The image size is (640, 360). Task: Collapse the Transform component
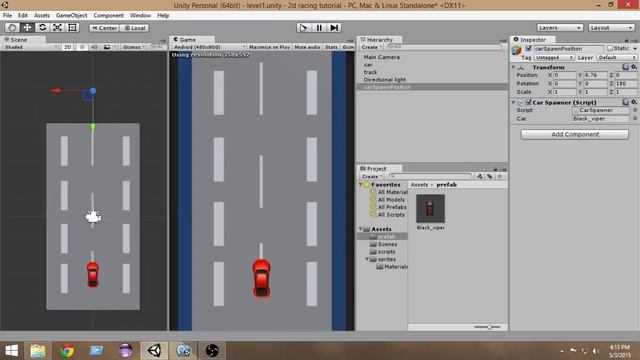point(513,67)
